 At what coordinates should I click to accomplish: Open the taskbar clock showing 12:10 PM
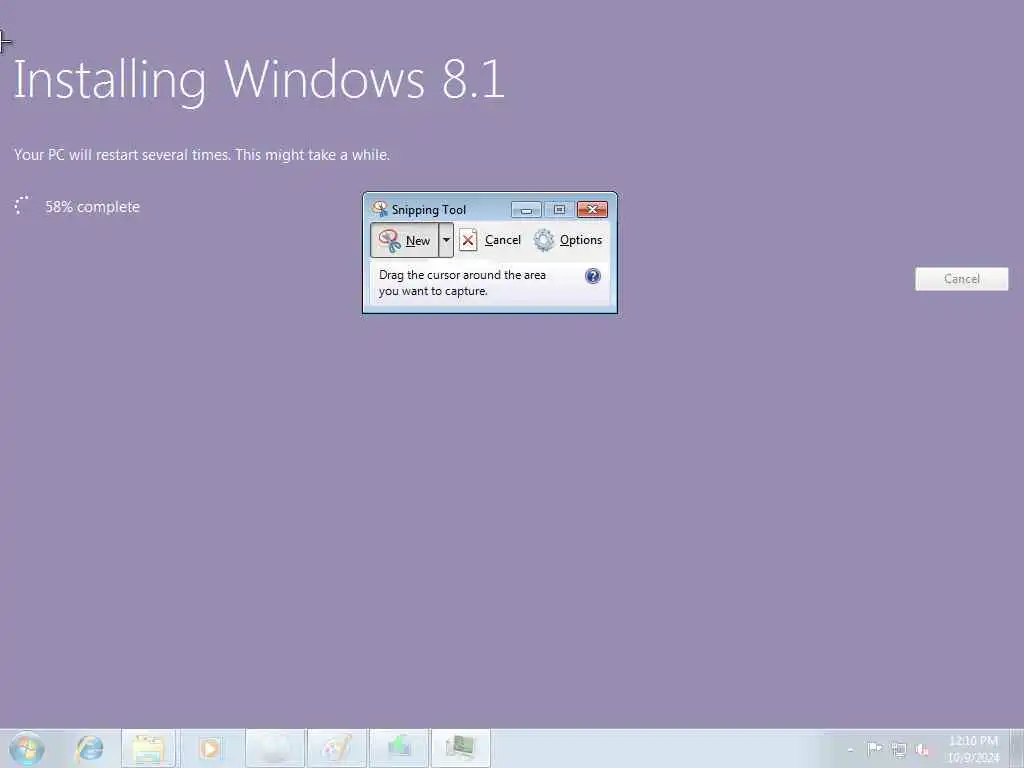click(x=973, y=748)
